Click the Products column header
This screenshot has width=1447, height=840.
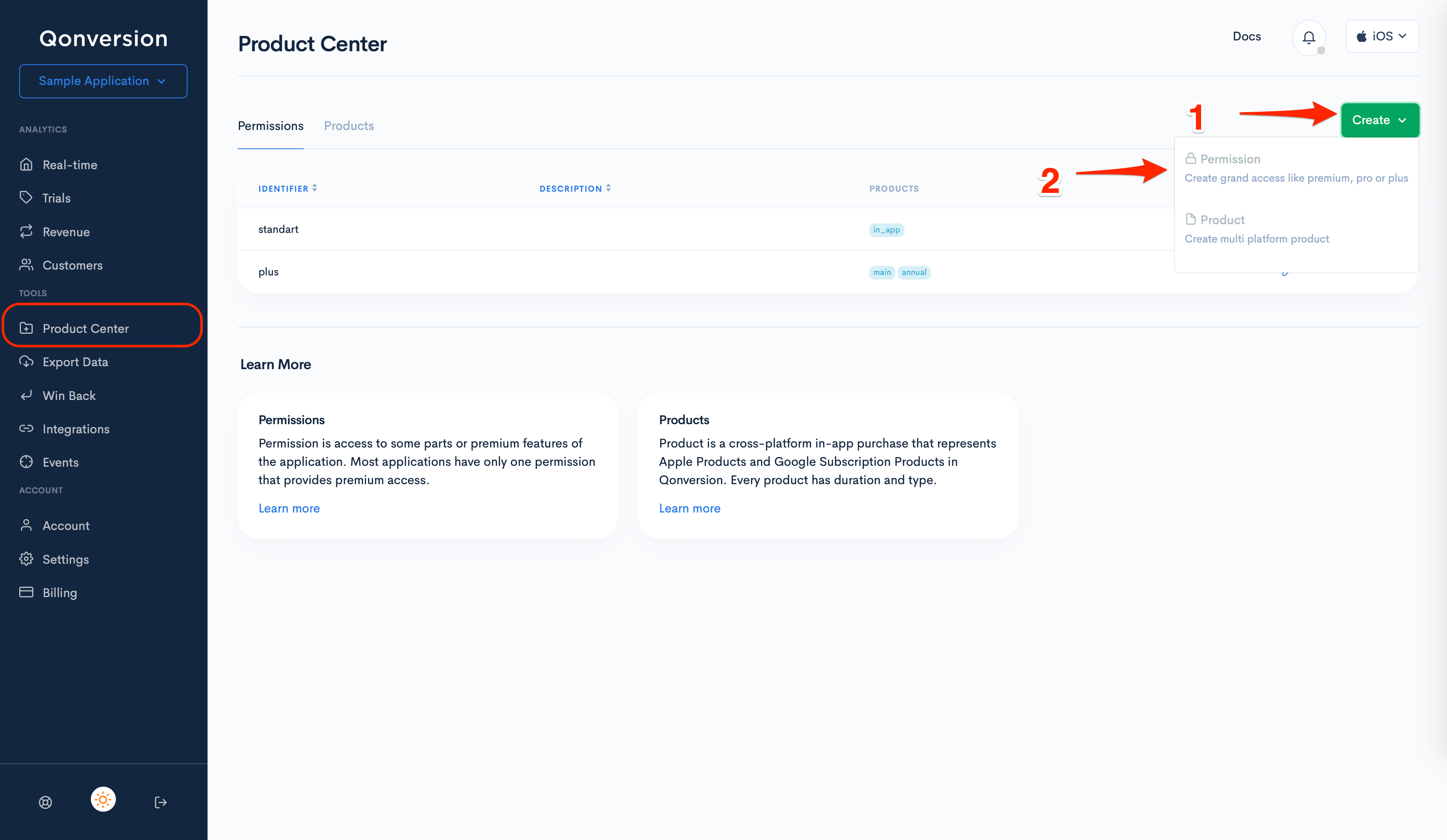click(894, 188)
